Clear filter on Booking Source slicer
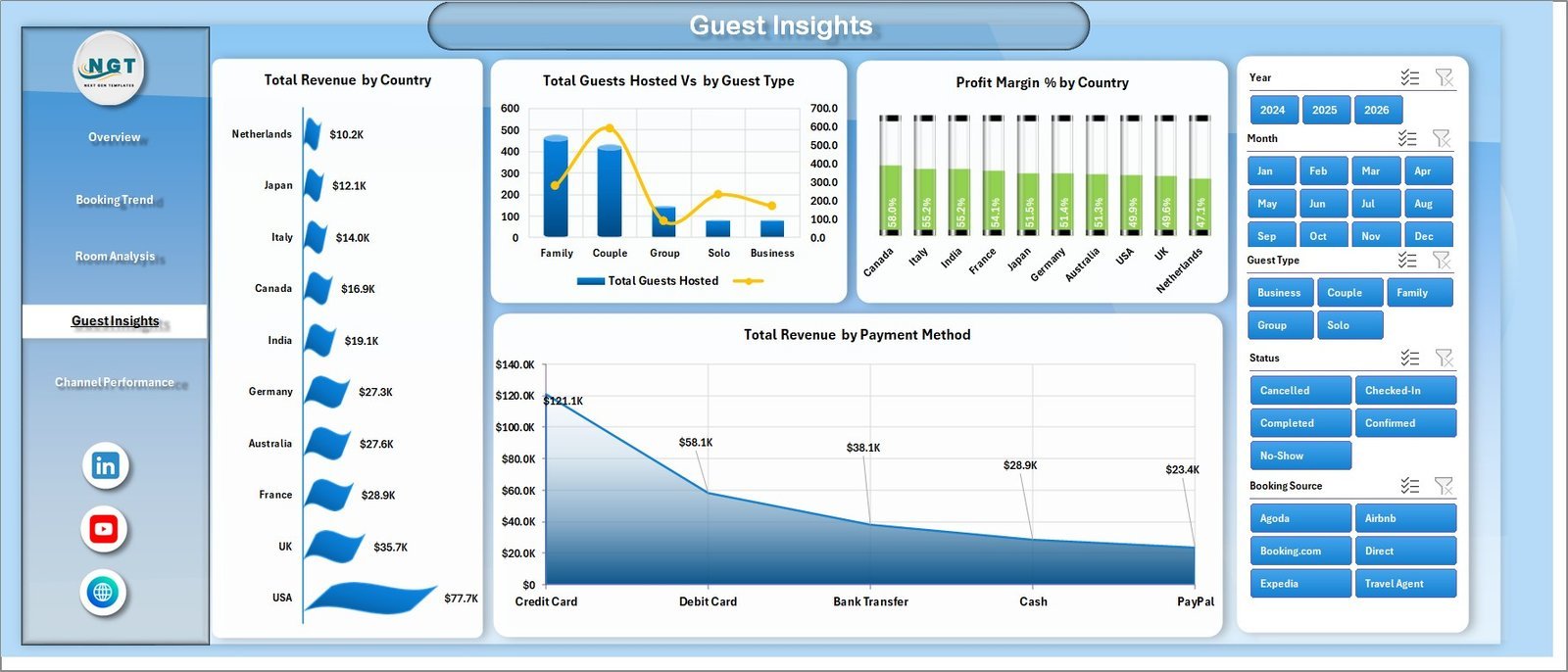 (x=1444, y=486)
